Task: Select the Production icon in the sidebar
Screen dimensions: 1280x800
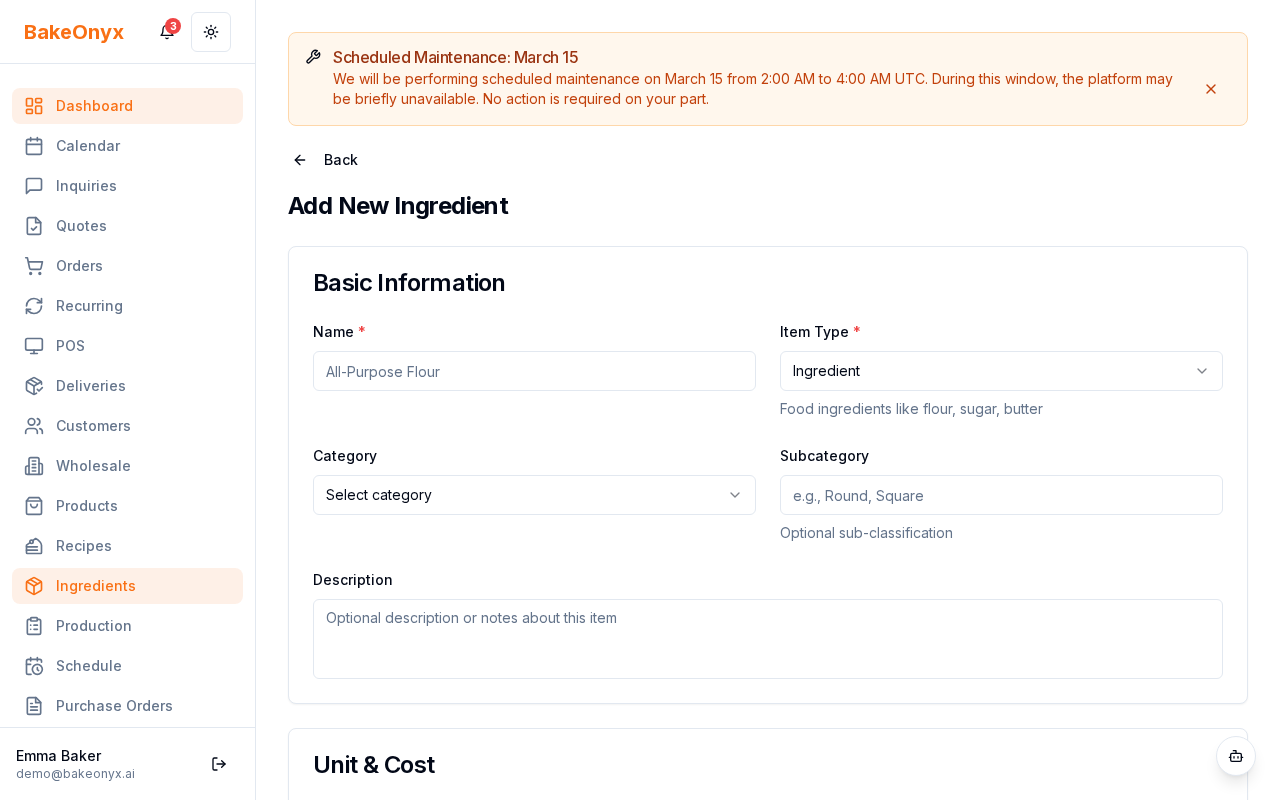Action: [34, 626]
